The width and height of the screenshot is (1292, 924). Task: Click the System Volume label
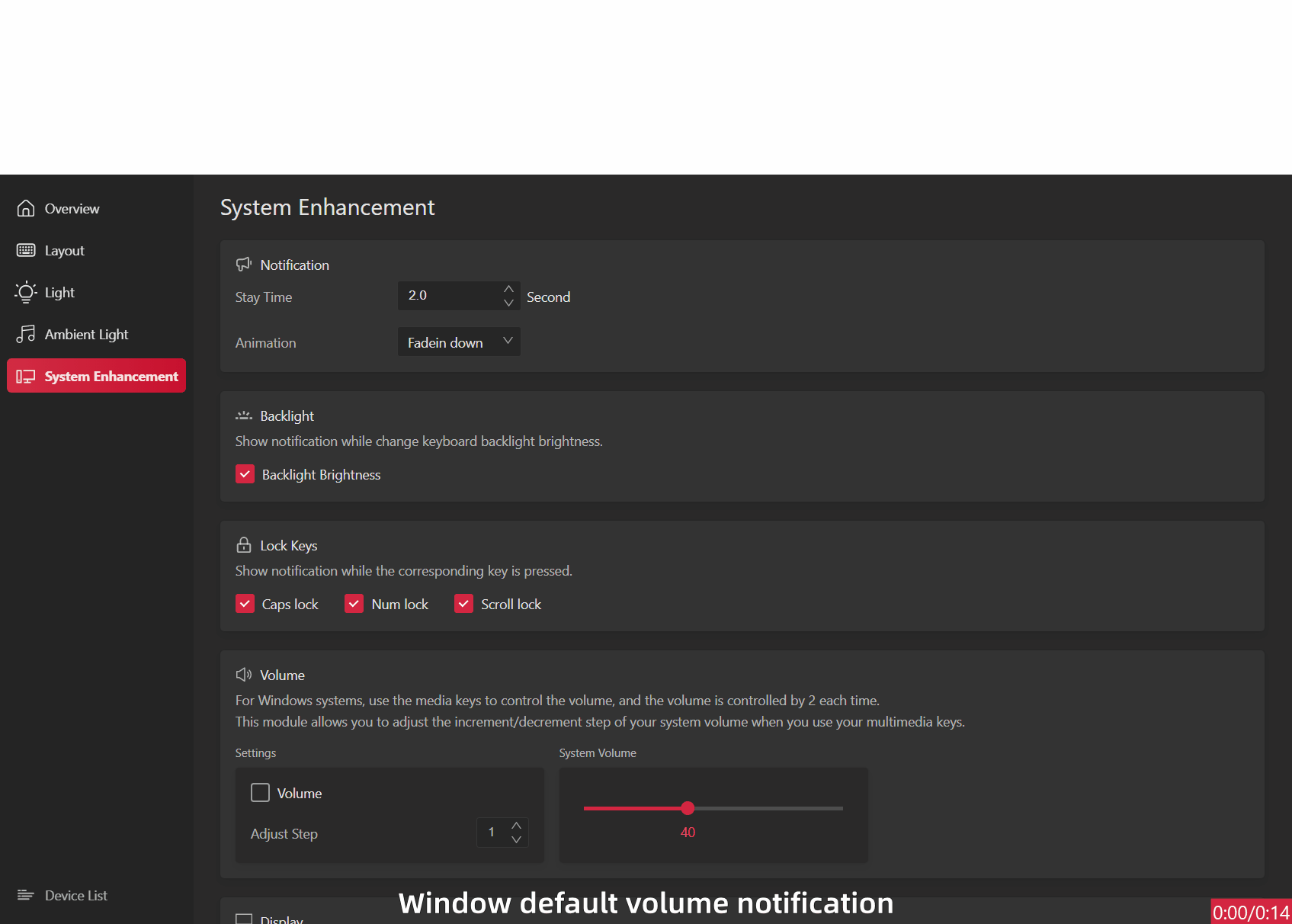pyautogui.click(x=598, y=752)
